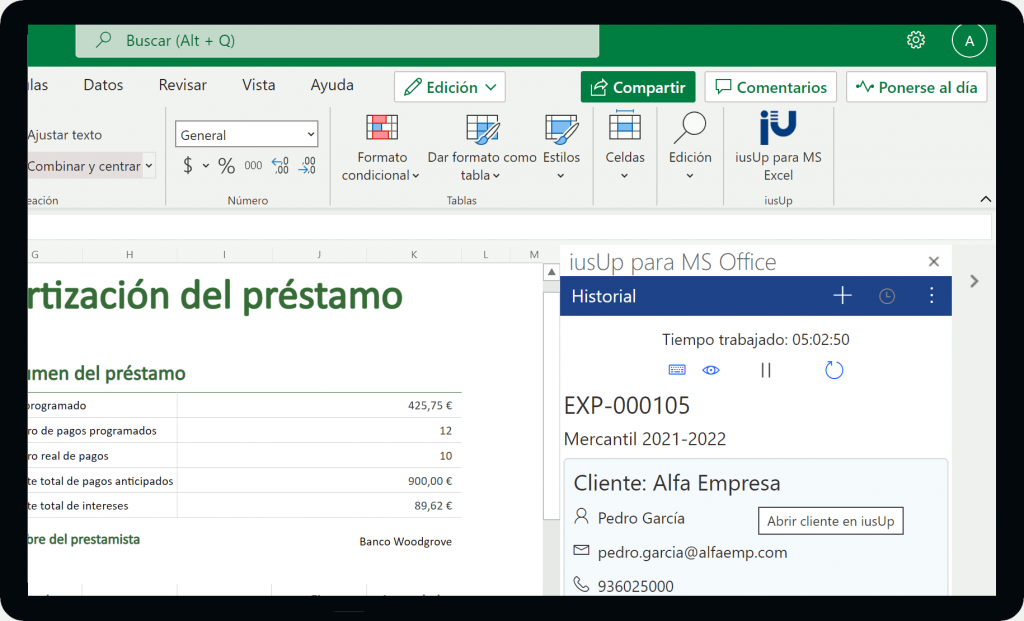Select column J header
The height and width of the screenshot is (621, 1024).
click(x=319, y=255)
